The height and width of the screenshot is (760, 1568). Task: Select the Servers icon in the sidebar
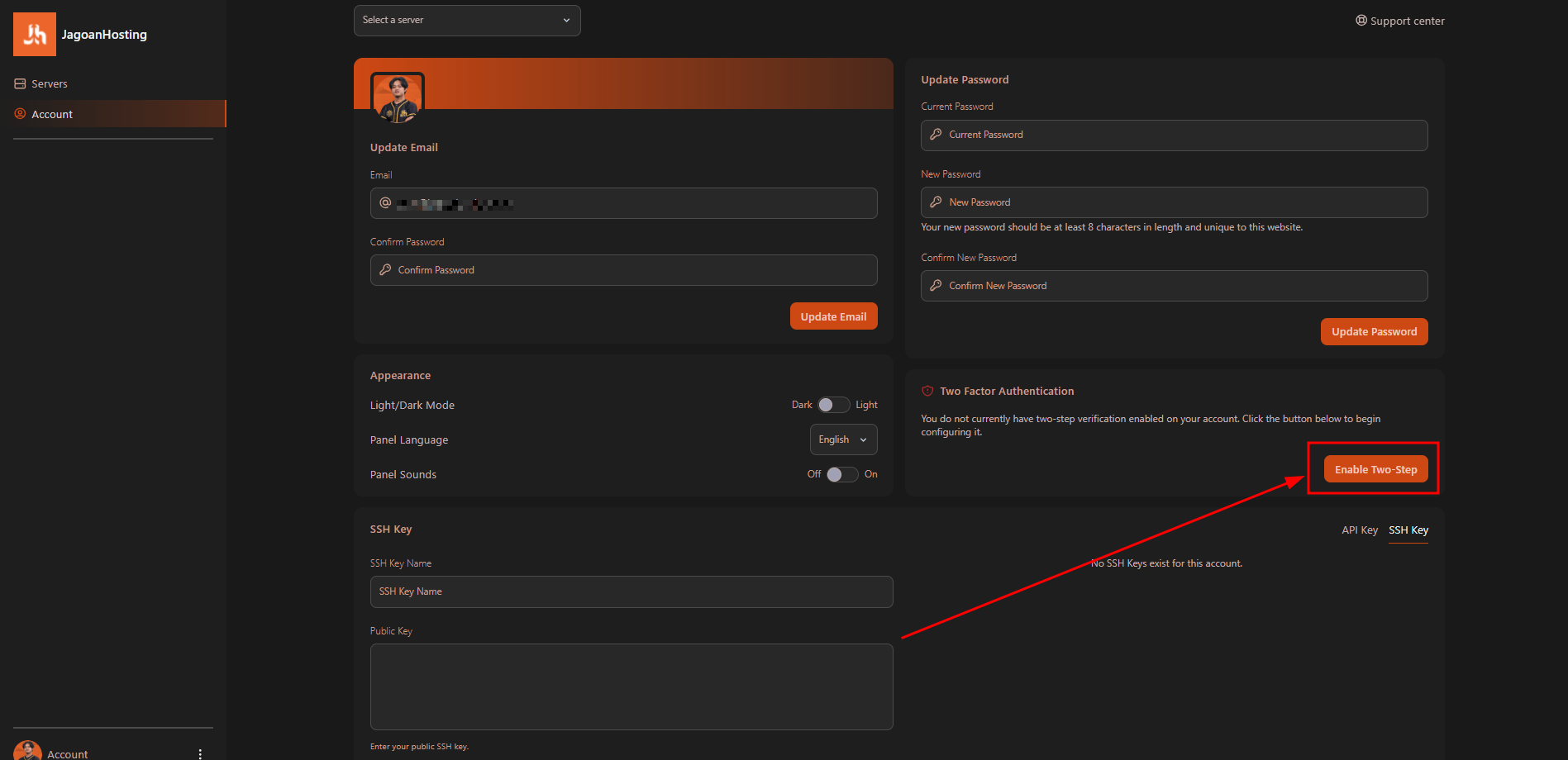pos(20,83)
